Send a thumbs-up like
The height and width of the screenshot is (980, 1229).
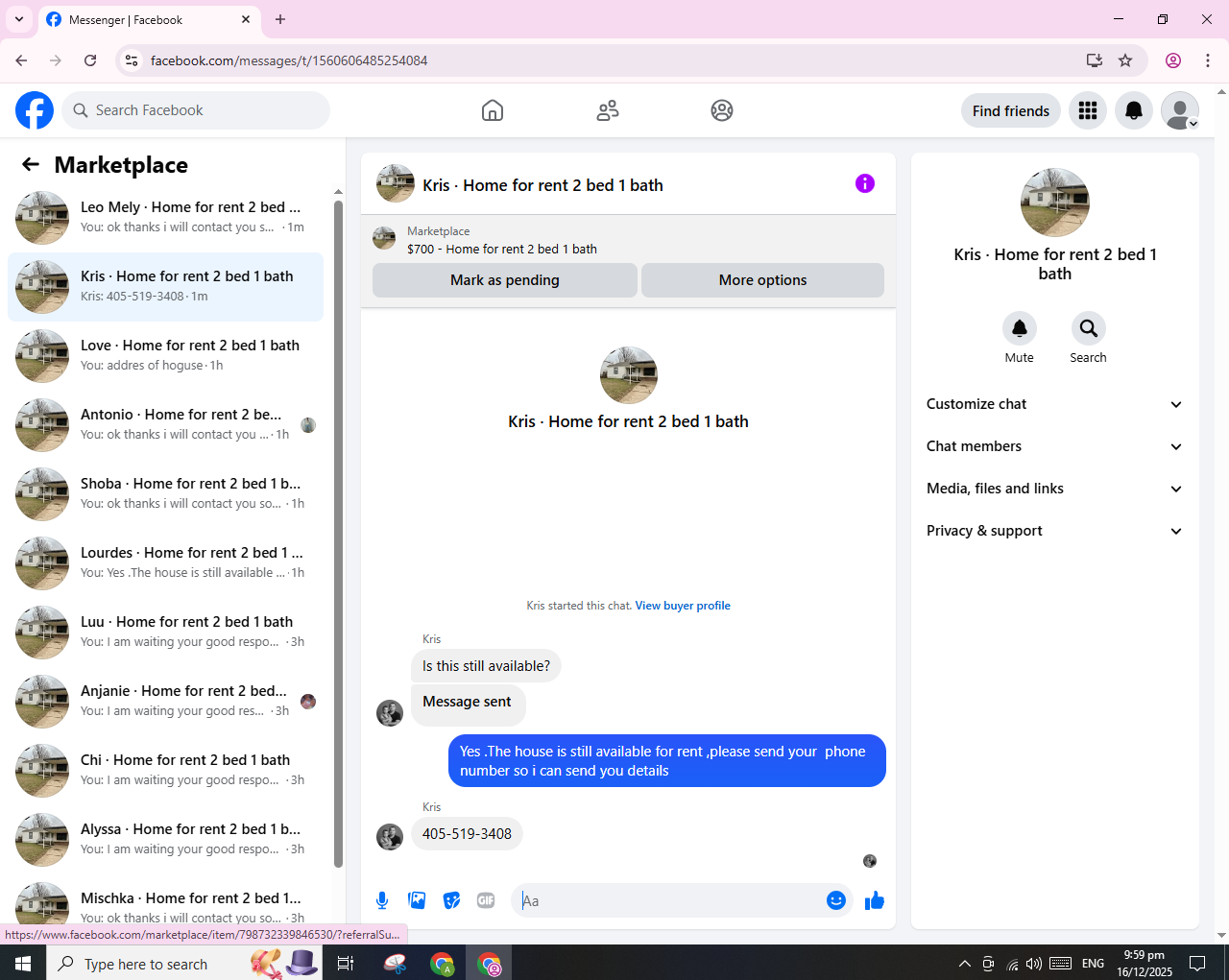875,900
